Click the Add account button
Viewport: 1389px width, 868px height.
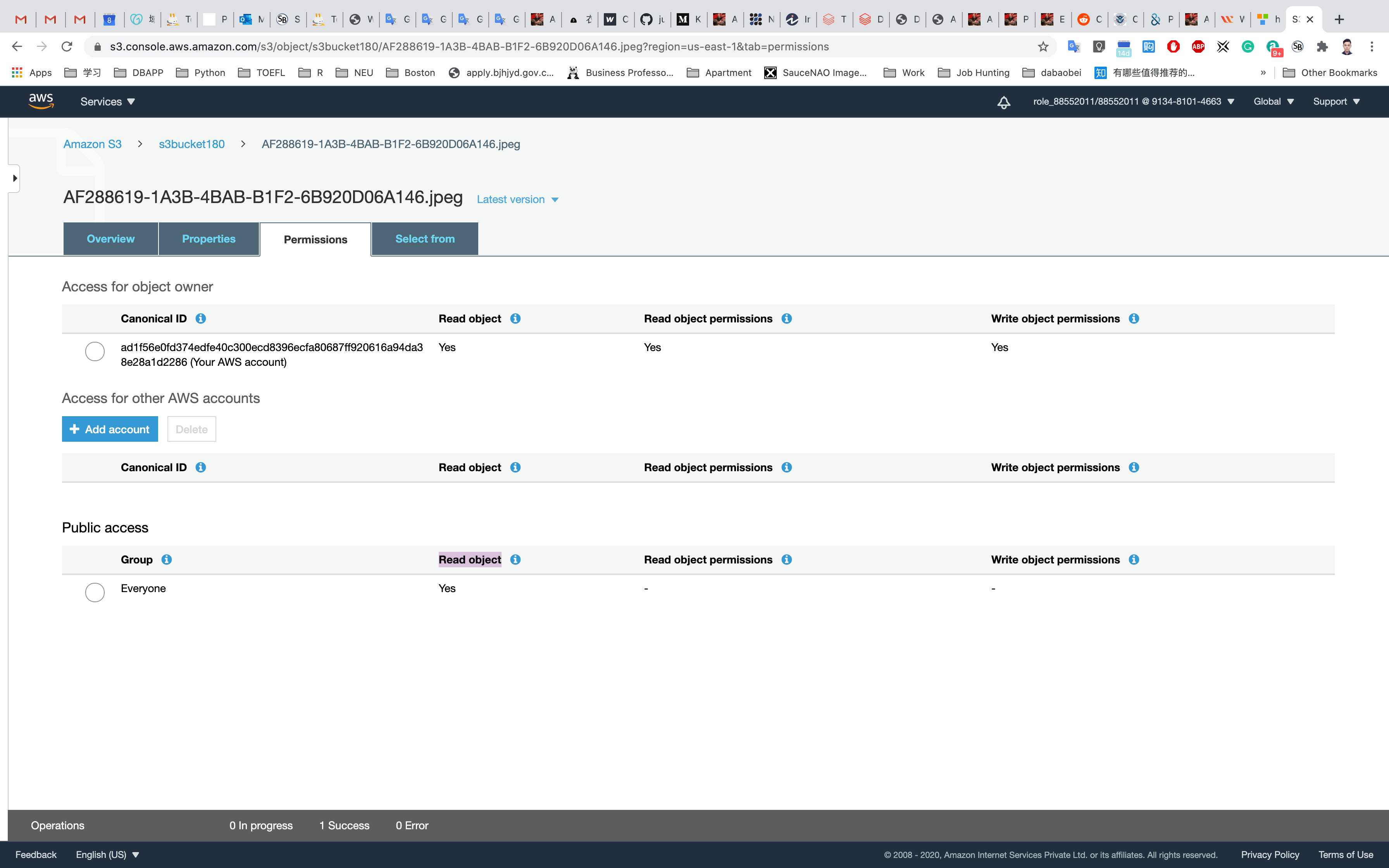(x=110, y=429)
